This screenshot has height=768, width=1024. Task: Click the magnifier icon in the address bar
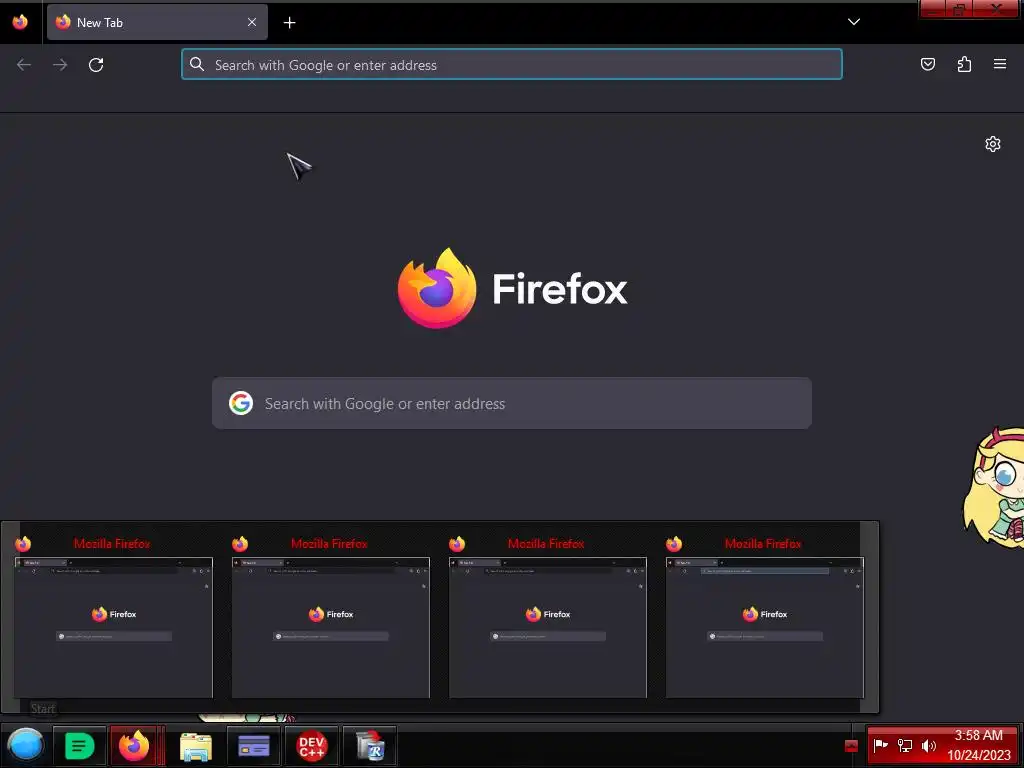click(x=197, y=64)
